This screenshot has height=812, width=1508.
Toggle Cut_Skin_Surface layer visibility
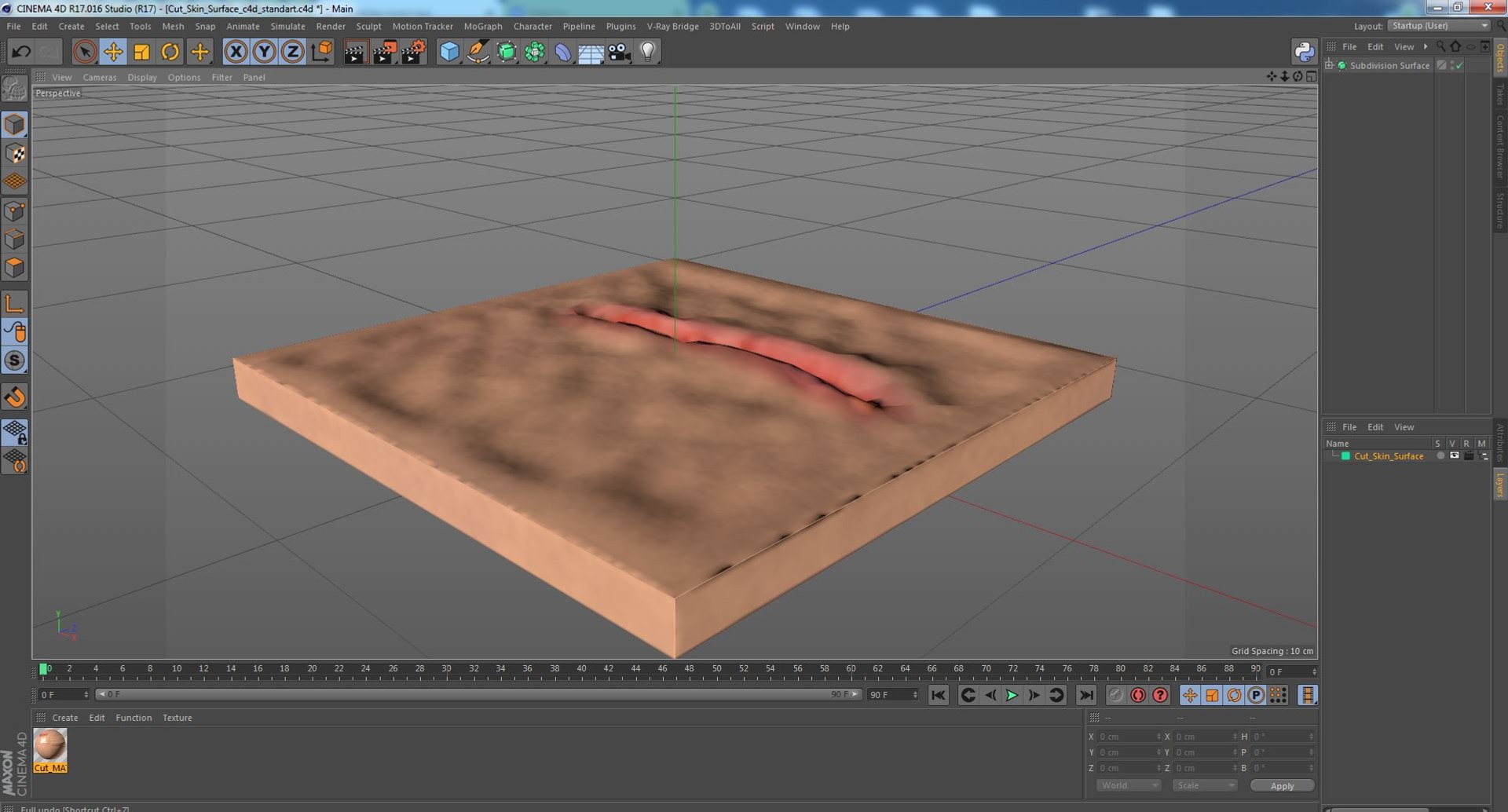(1454, 455)
